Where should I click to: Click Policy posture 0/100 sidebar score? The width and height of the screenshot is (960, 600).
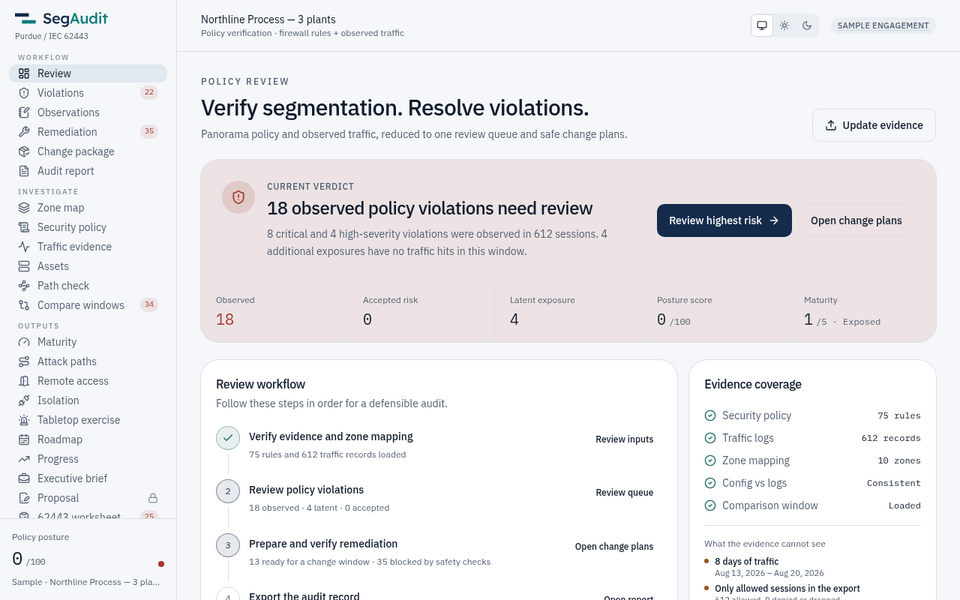[x=29, y=560]
